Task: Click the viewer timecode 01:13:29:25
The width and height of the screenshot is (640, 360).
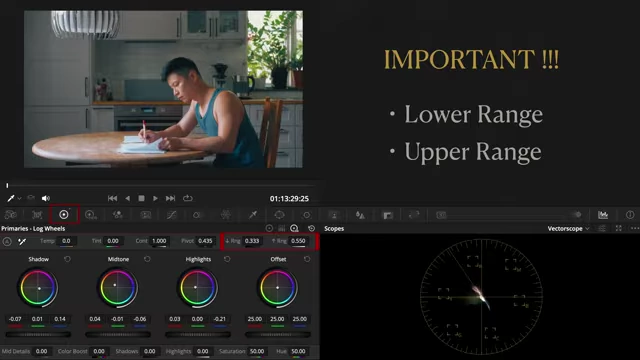Action: coord(289,199)
